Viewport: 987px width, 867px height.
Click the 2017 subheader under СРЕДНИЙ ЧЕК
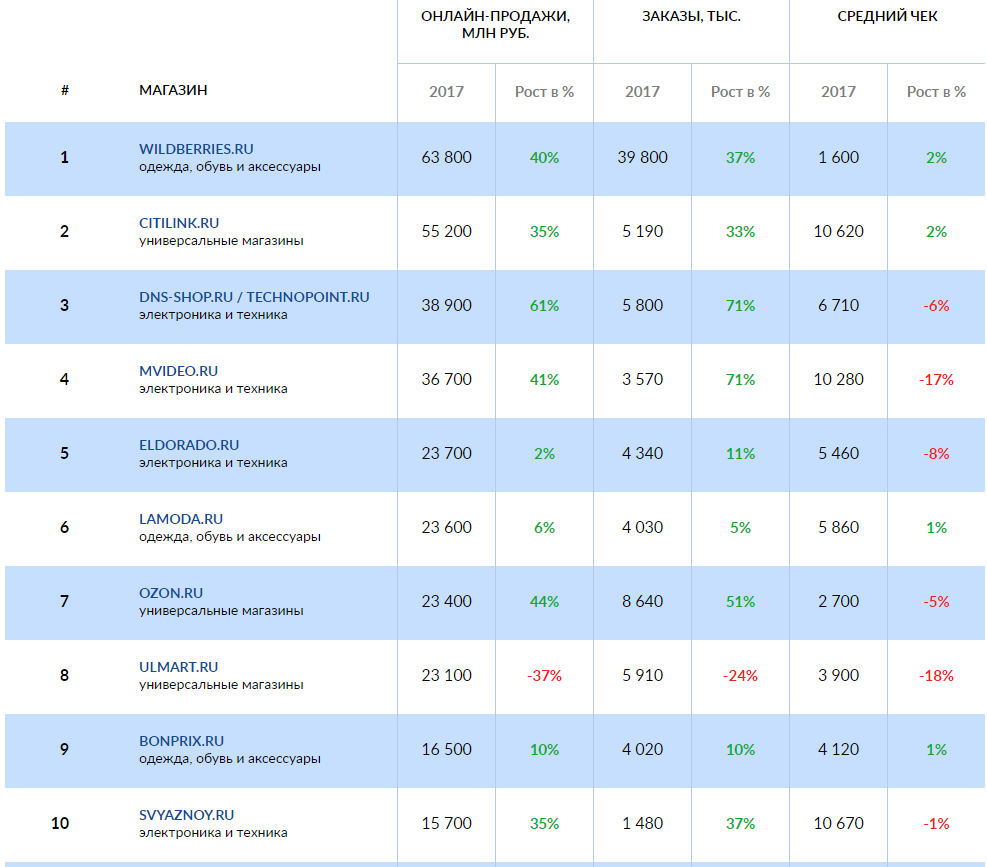838,92
